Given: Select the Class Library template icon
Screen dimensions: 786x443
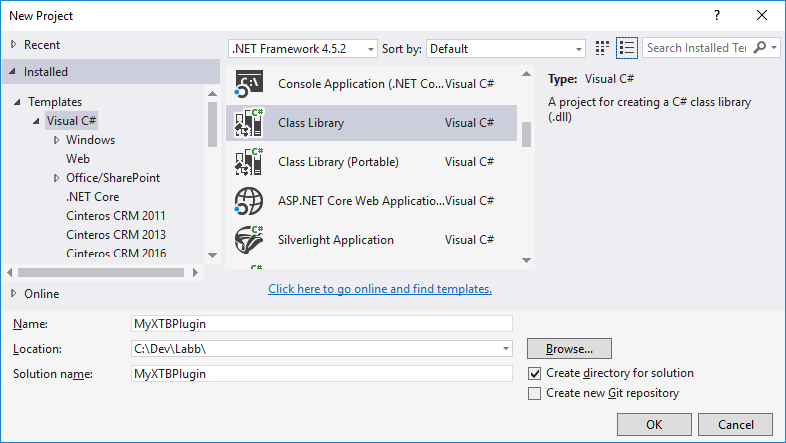Looking at the screenshot, I should pos(249,123).
